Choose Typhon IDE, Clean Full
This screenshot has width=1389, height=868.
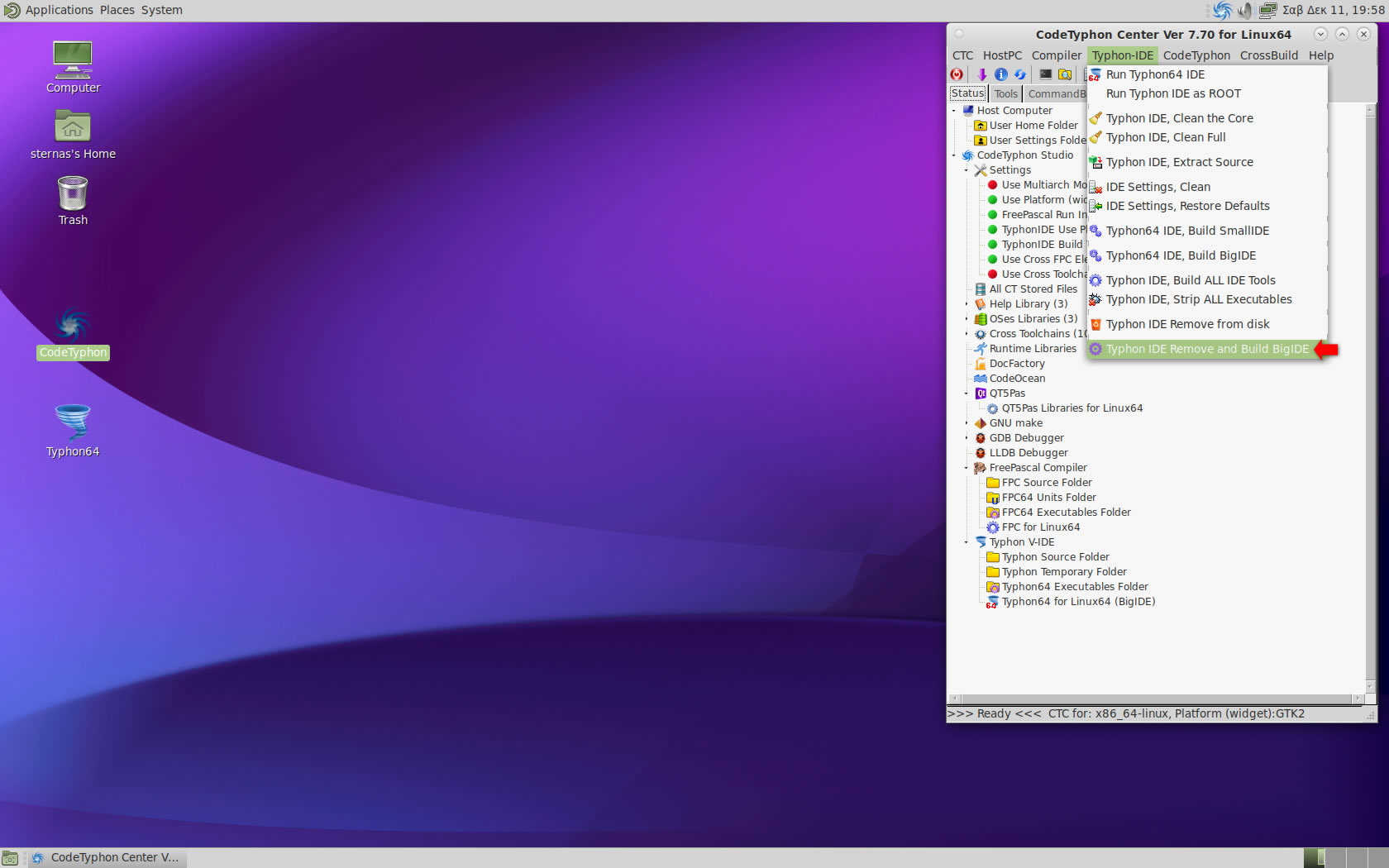click(1207, 137)
